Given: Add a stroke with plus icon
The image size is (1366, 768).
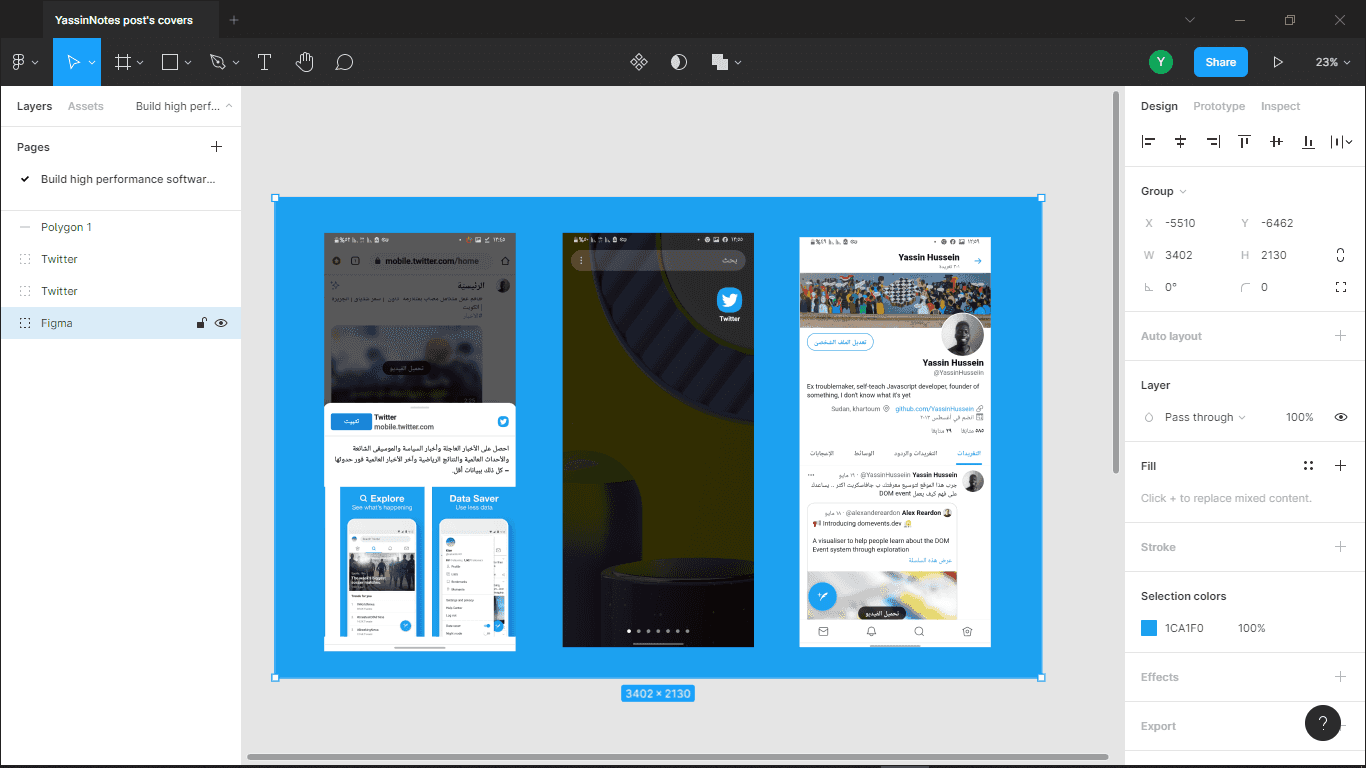Looking at the screenshot, I should tap(1340, 547).
